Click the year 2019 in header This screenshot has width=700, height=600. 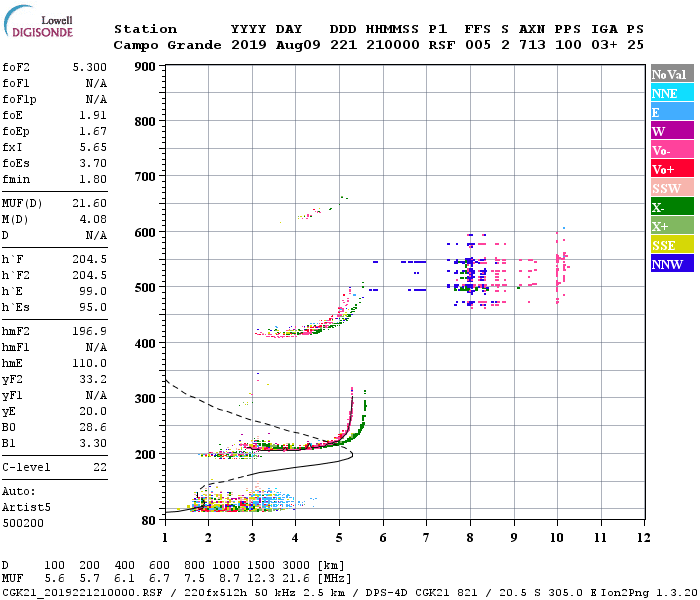coord(249,45)
